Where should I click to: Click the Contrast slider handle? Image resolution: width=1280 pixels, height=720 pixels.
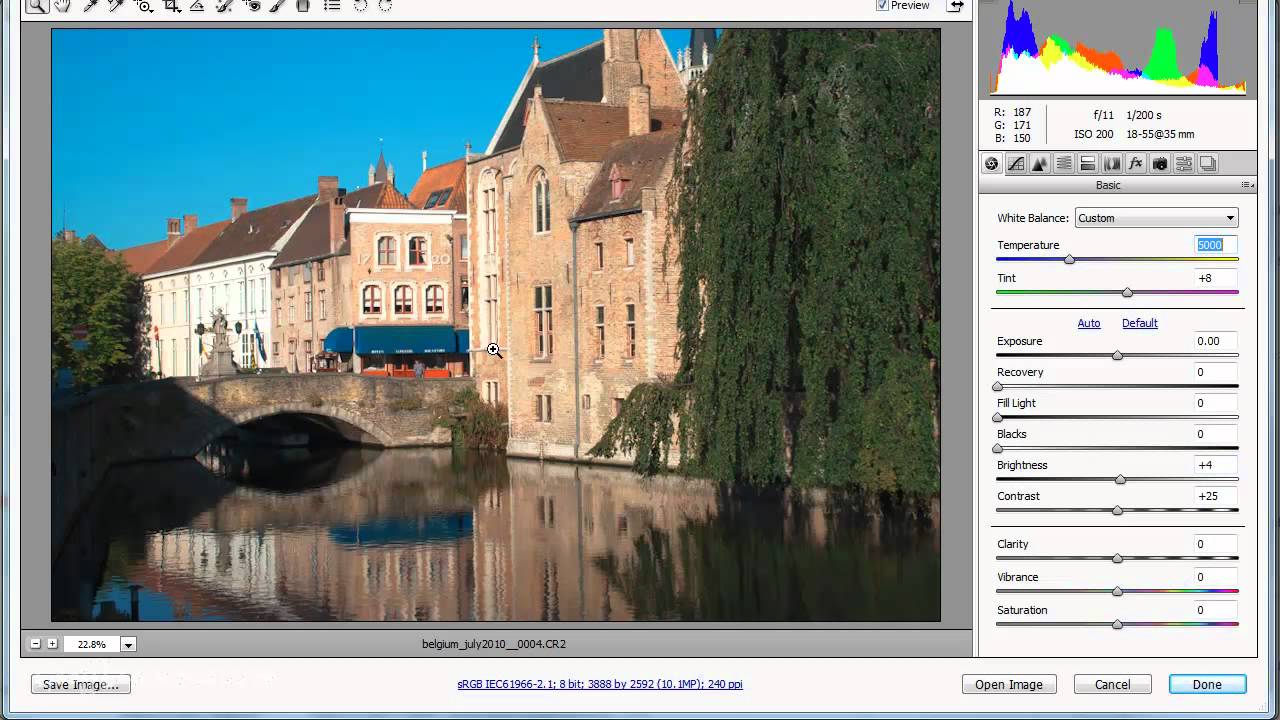(1117, 511)
